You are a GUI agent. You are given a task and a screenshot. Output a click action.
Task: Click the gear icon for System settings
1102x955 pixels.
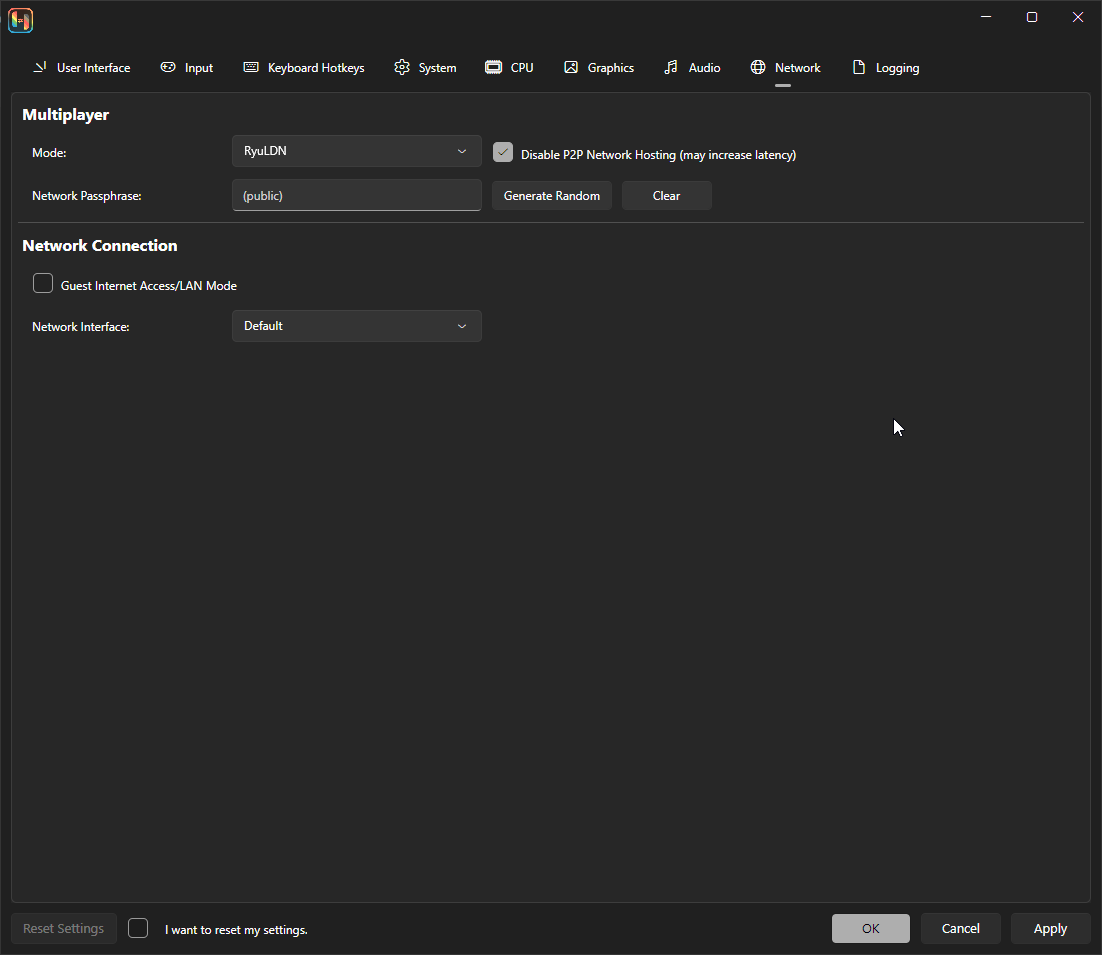402,67
